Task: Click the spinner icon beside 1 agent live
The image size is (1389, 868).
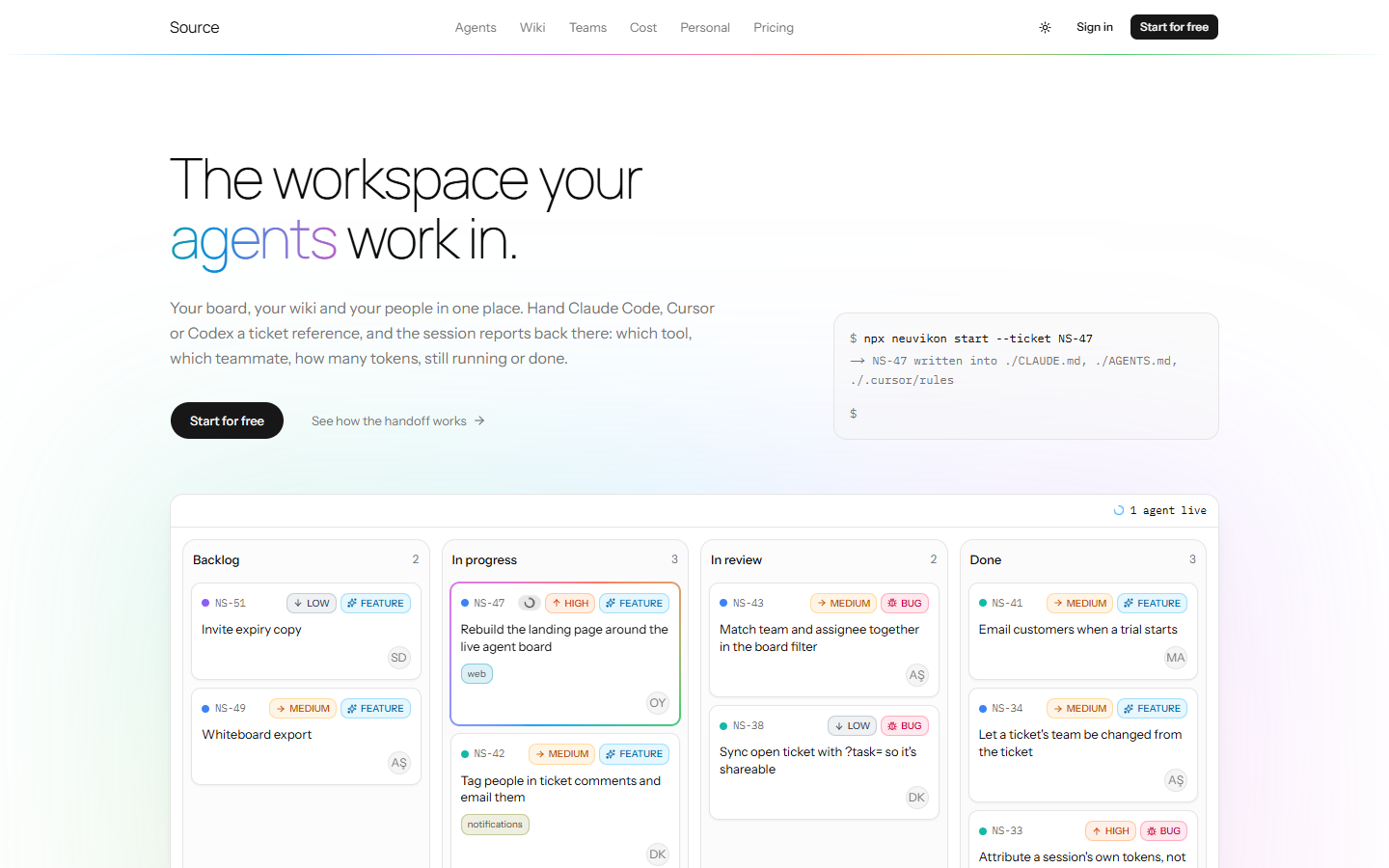Action: pyautogui.click(x=1119, y=510)
